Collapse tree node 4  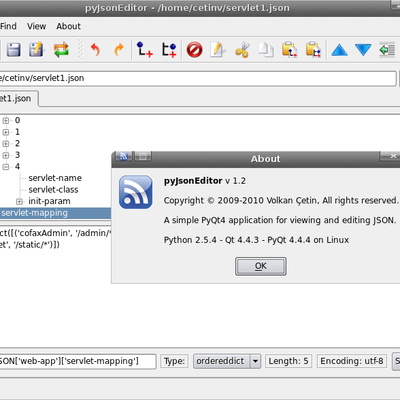click(6, 167)
